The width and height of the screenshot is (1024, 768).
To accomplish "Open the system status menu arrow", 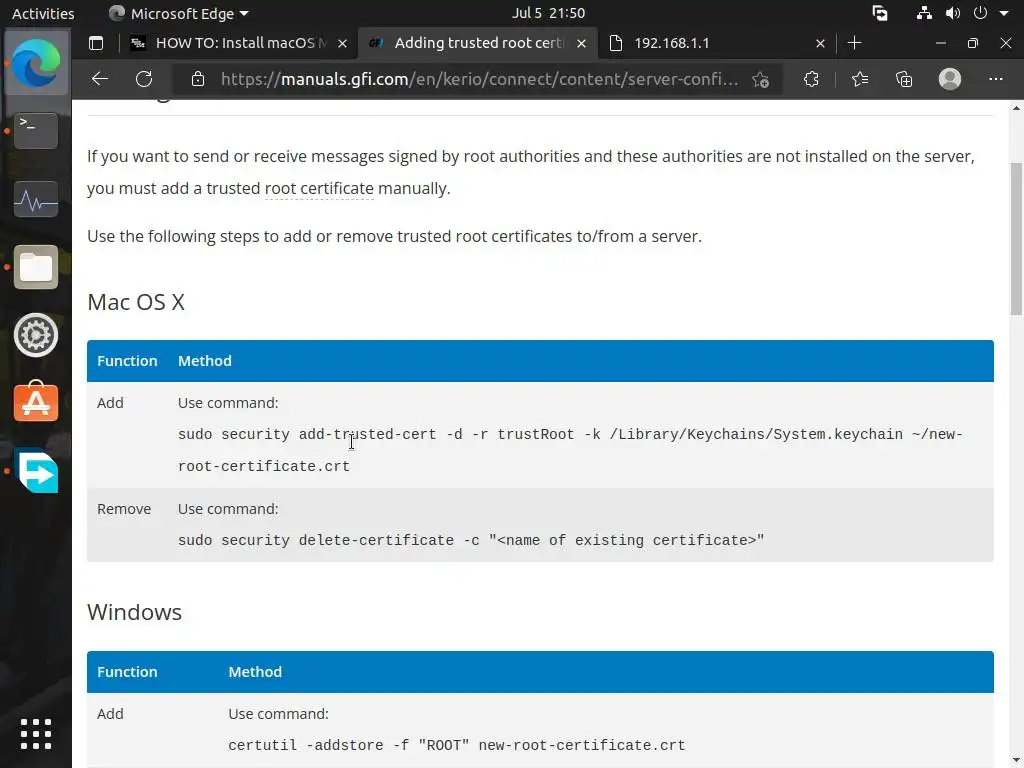I will point(1004,13).
